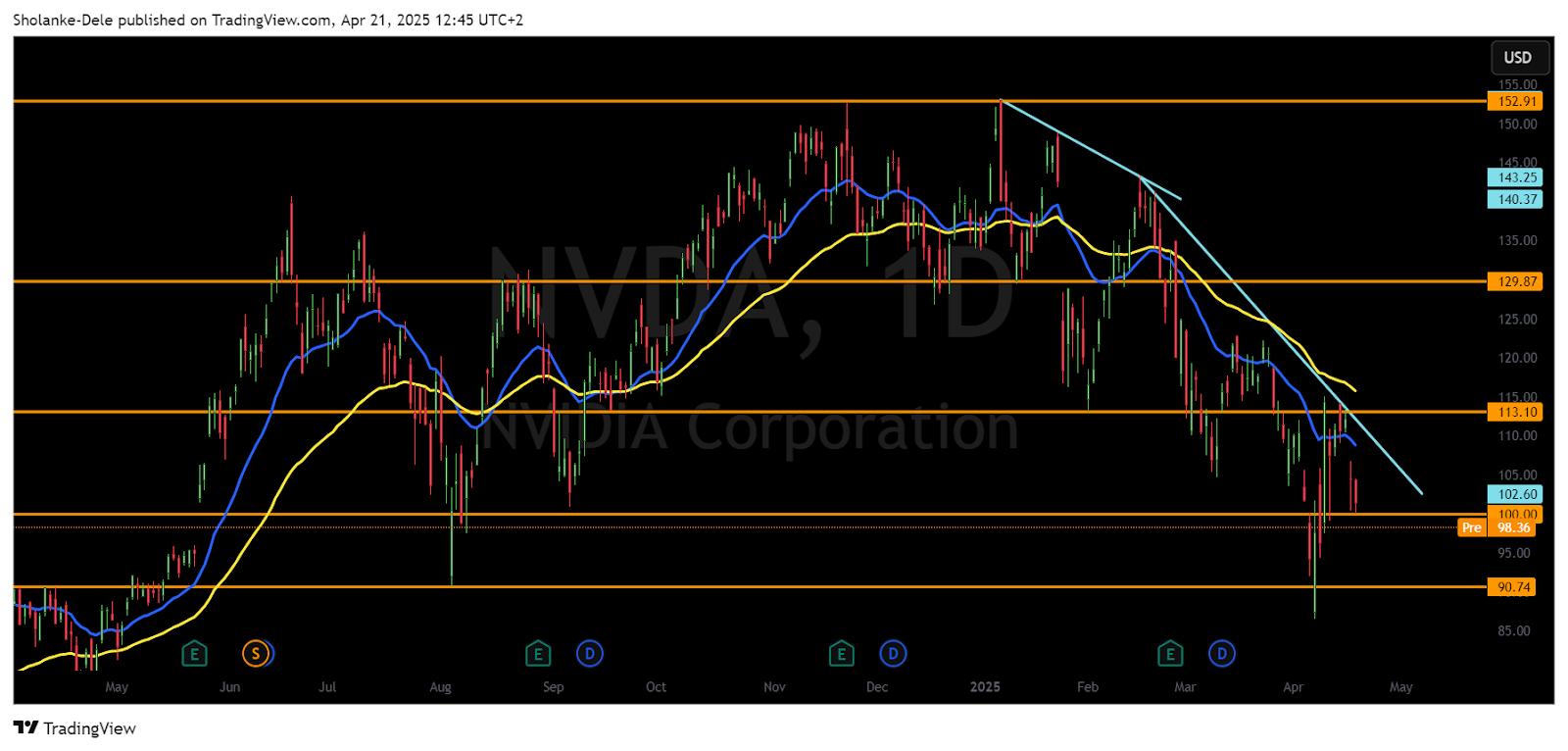This screenshot has height=751, width=1568.
Task: Click the earnings E marker before Sep
Action: (x=537, y=653)
